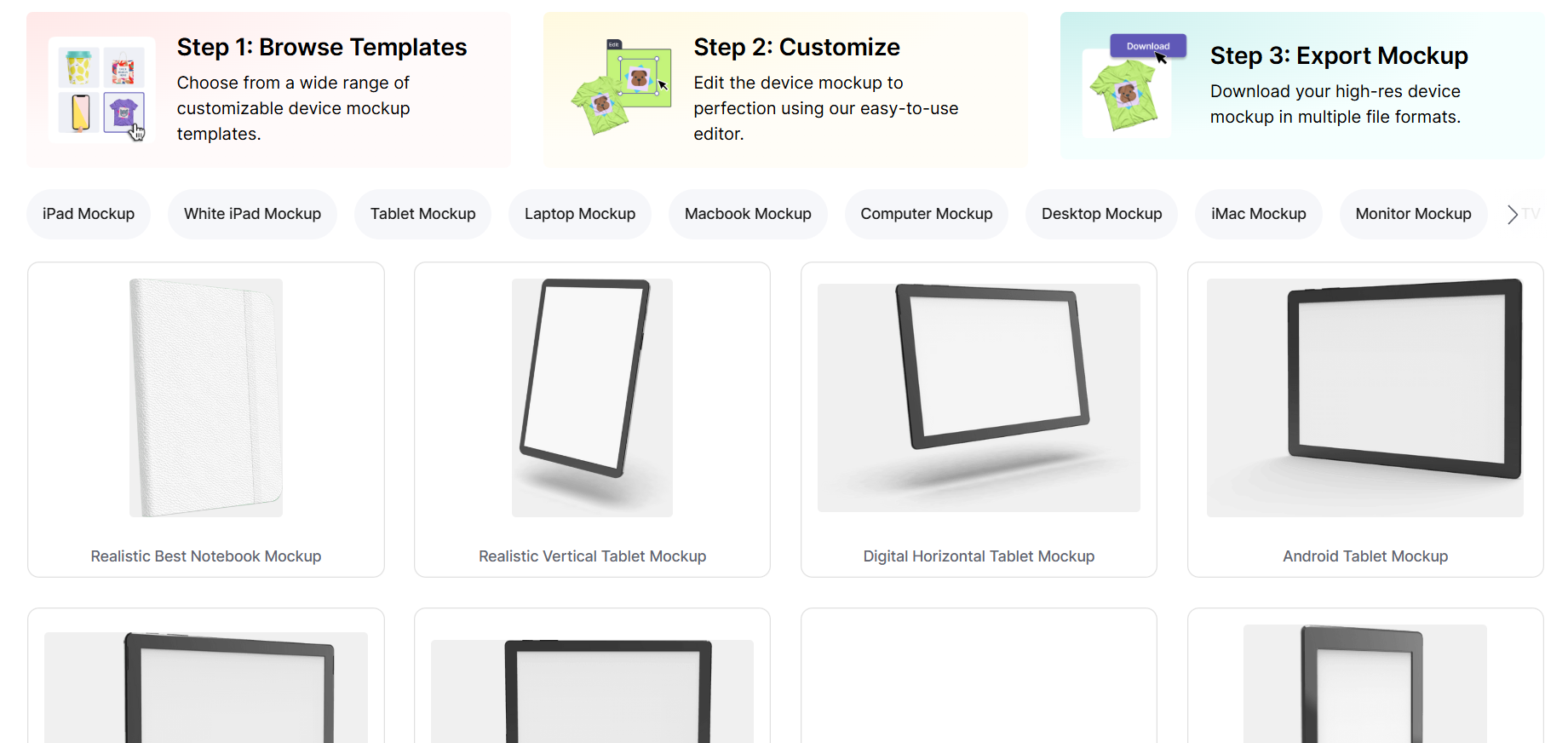Open the Android Tablet Mockup thumbnail
1568x743 pixels.
(1365, 398)
